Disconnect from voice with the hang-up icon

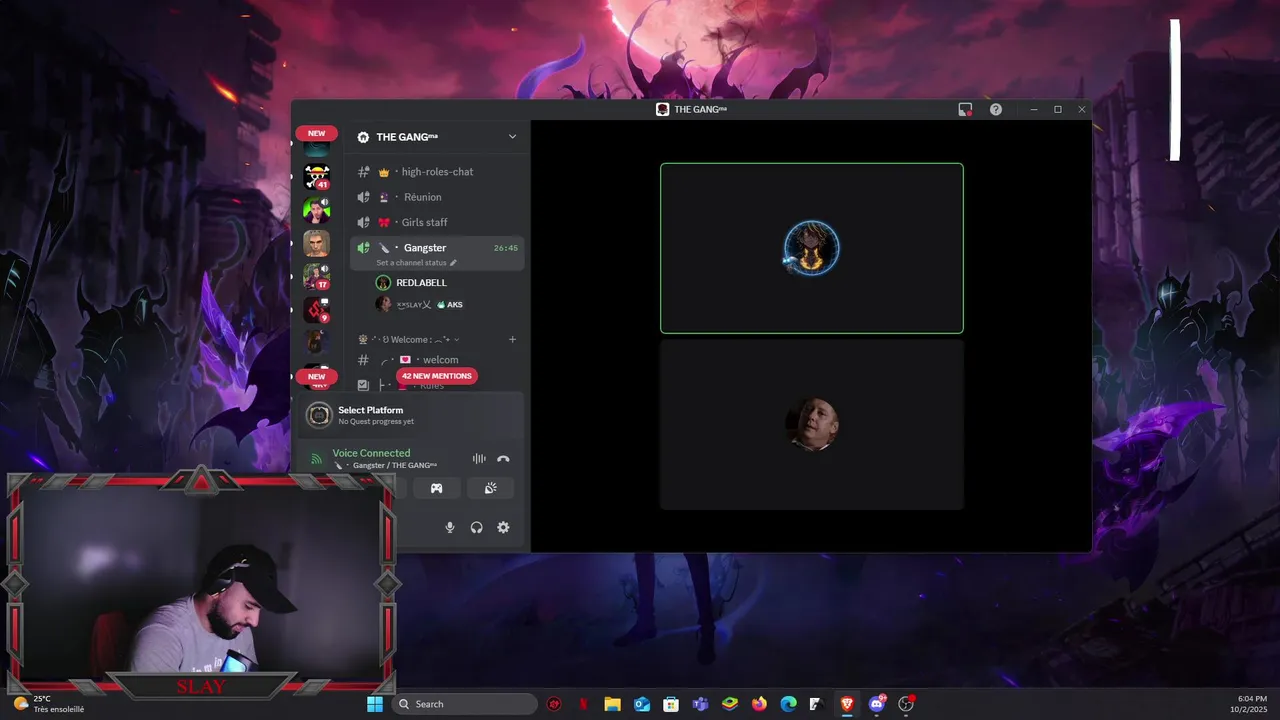point(503,459)
